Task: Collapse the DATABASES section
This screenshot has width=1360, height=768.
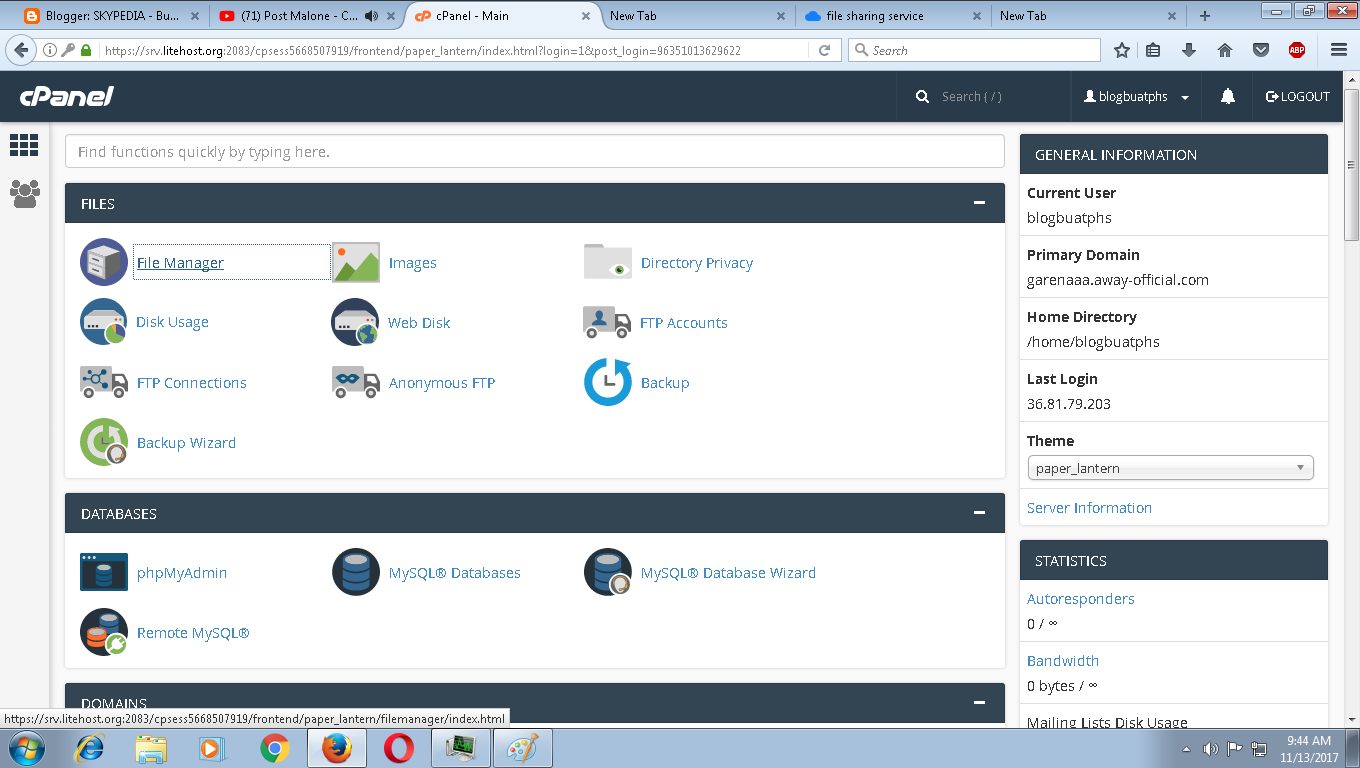Action: pos(979,513)
